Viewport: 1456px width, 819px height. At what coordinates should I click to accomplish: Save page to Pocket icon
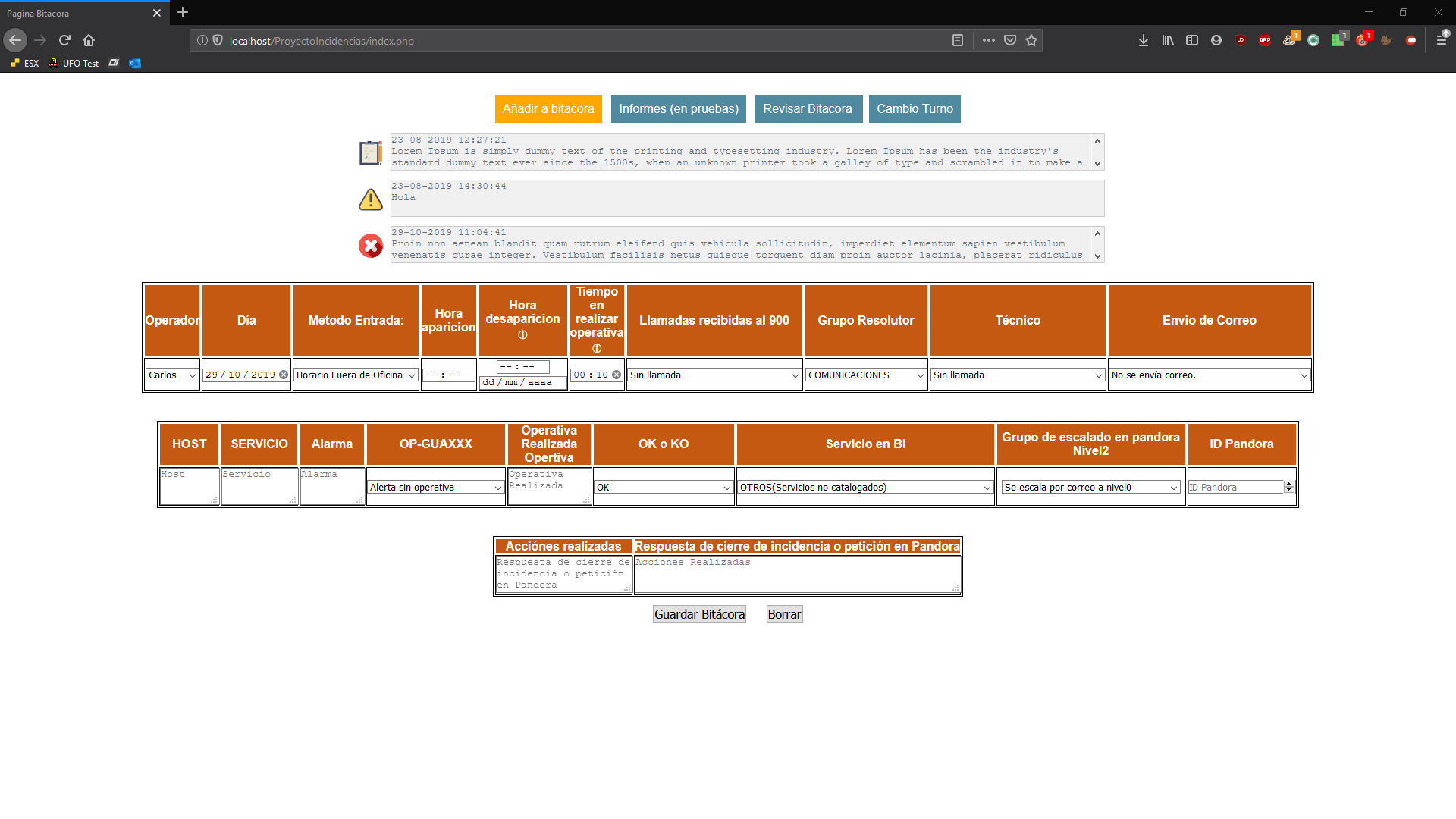tap(1010, 41)
